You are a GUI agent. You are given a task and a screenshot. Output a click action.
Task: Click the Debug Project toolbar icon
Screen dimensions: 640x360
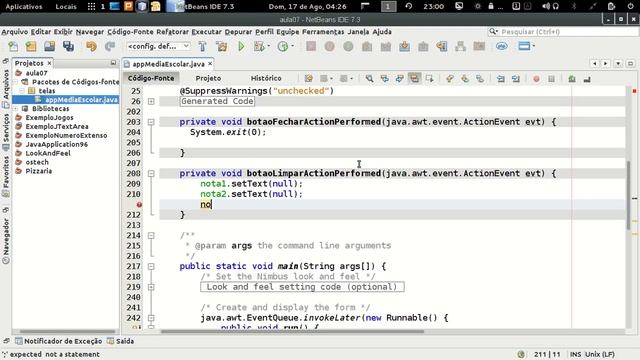click(x=259, y=47)
